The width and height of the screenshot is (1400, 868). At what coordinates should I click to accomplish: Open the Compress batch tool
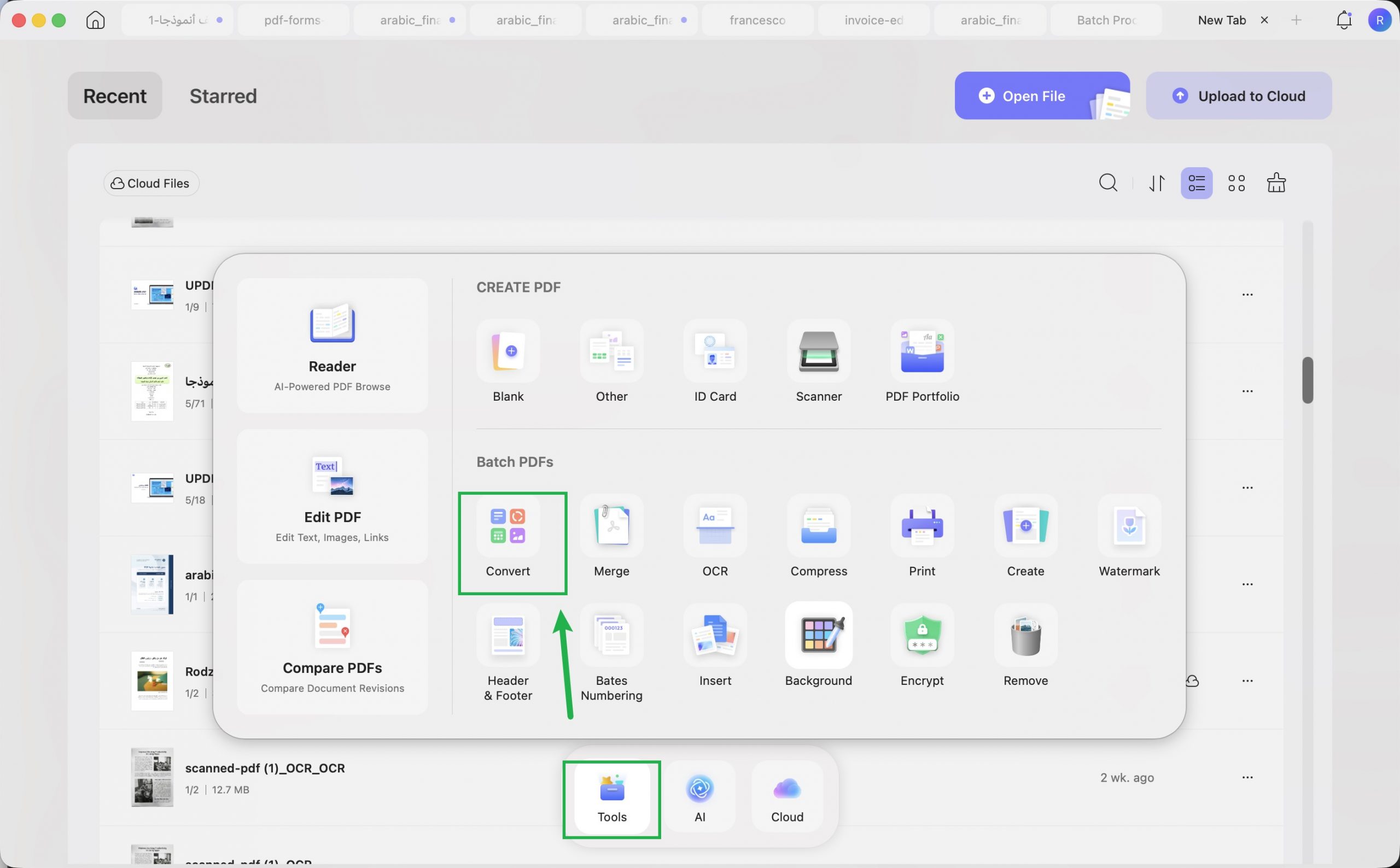click(x=818, y=536)
